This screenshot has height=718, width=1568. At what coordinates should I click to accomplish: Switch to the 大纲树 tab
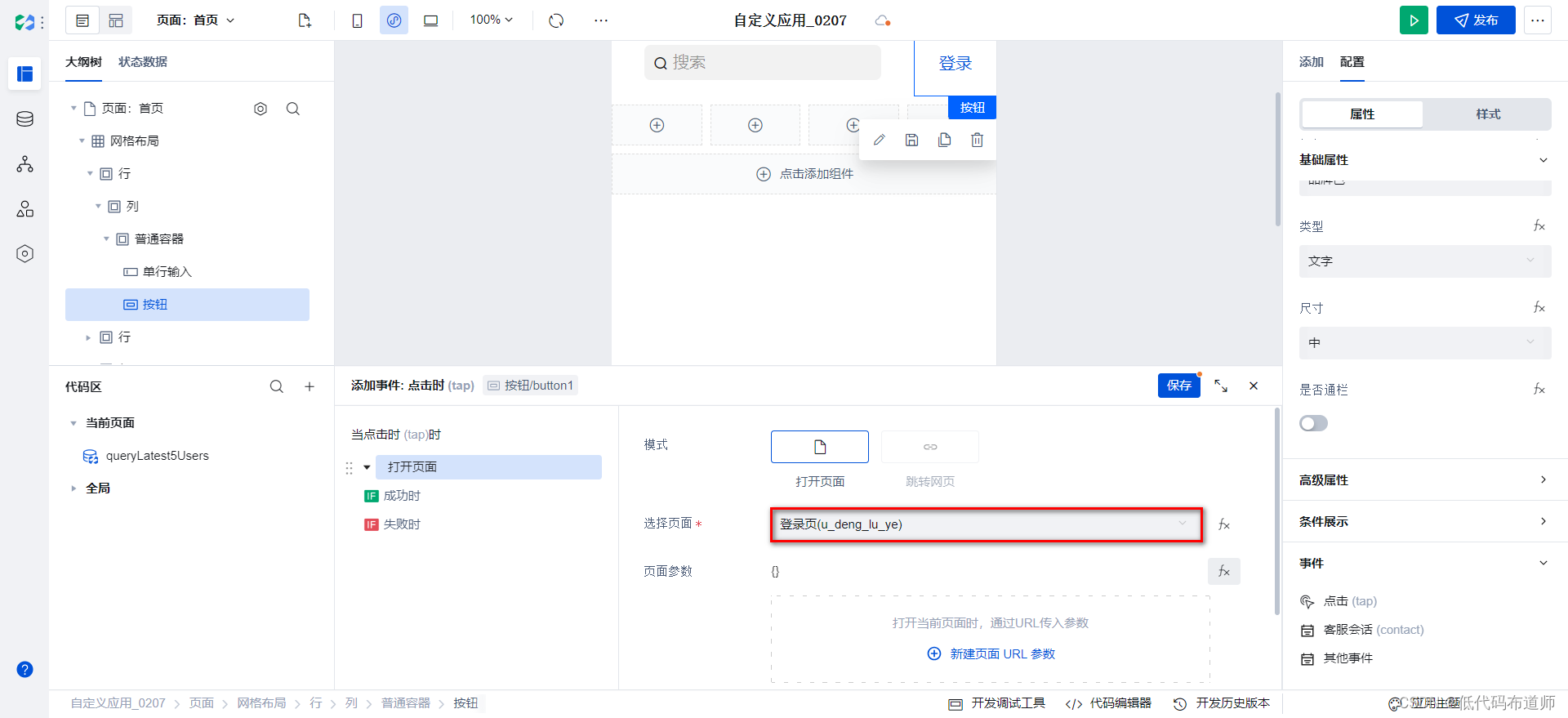[x=83, y=62]
